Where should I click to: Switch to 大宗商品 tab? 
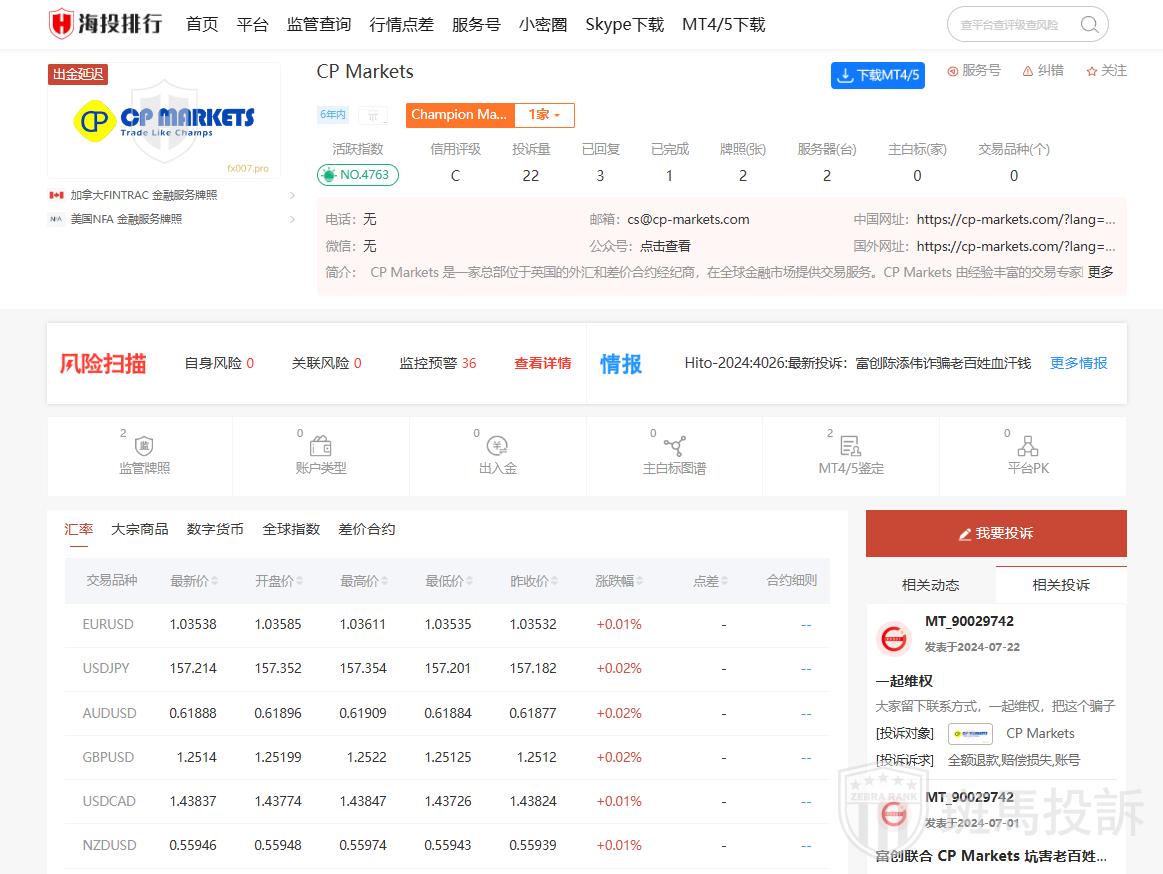pyautogui.click(x=139, y=529)
